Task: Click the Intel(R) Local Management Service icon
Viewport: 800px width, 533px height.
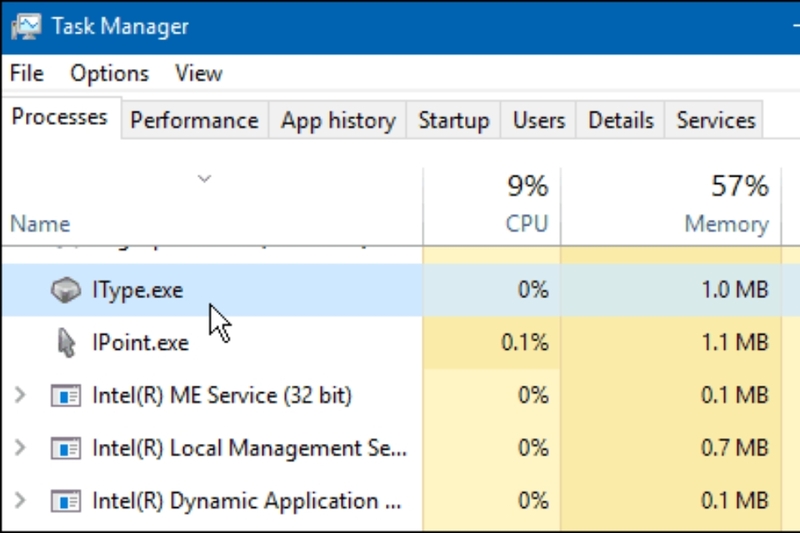Action: [66, 448]
